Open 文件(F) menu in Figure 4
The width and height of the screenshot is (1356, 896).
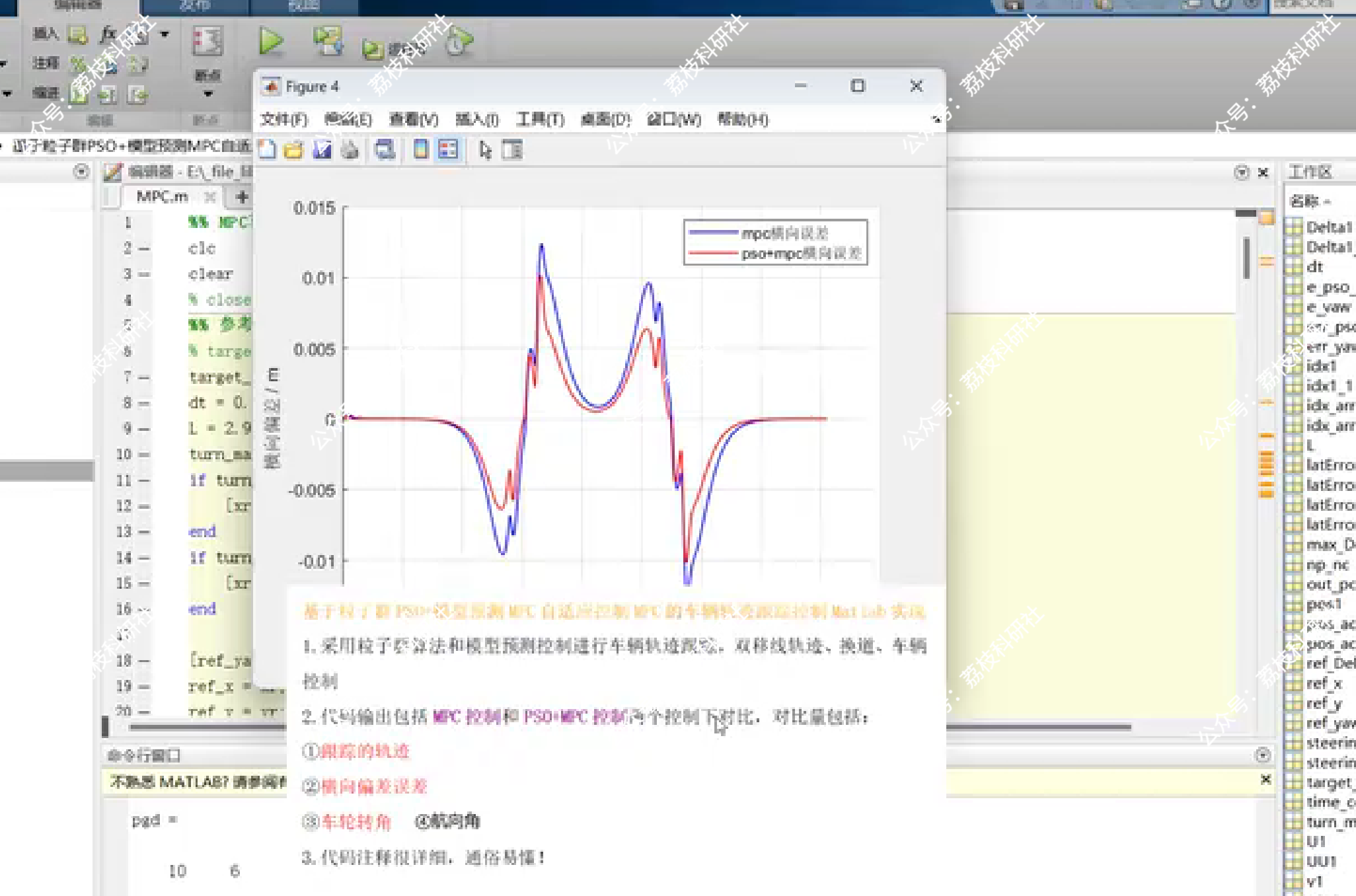click(x=283, y=120)
